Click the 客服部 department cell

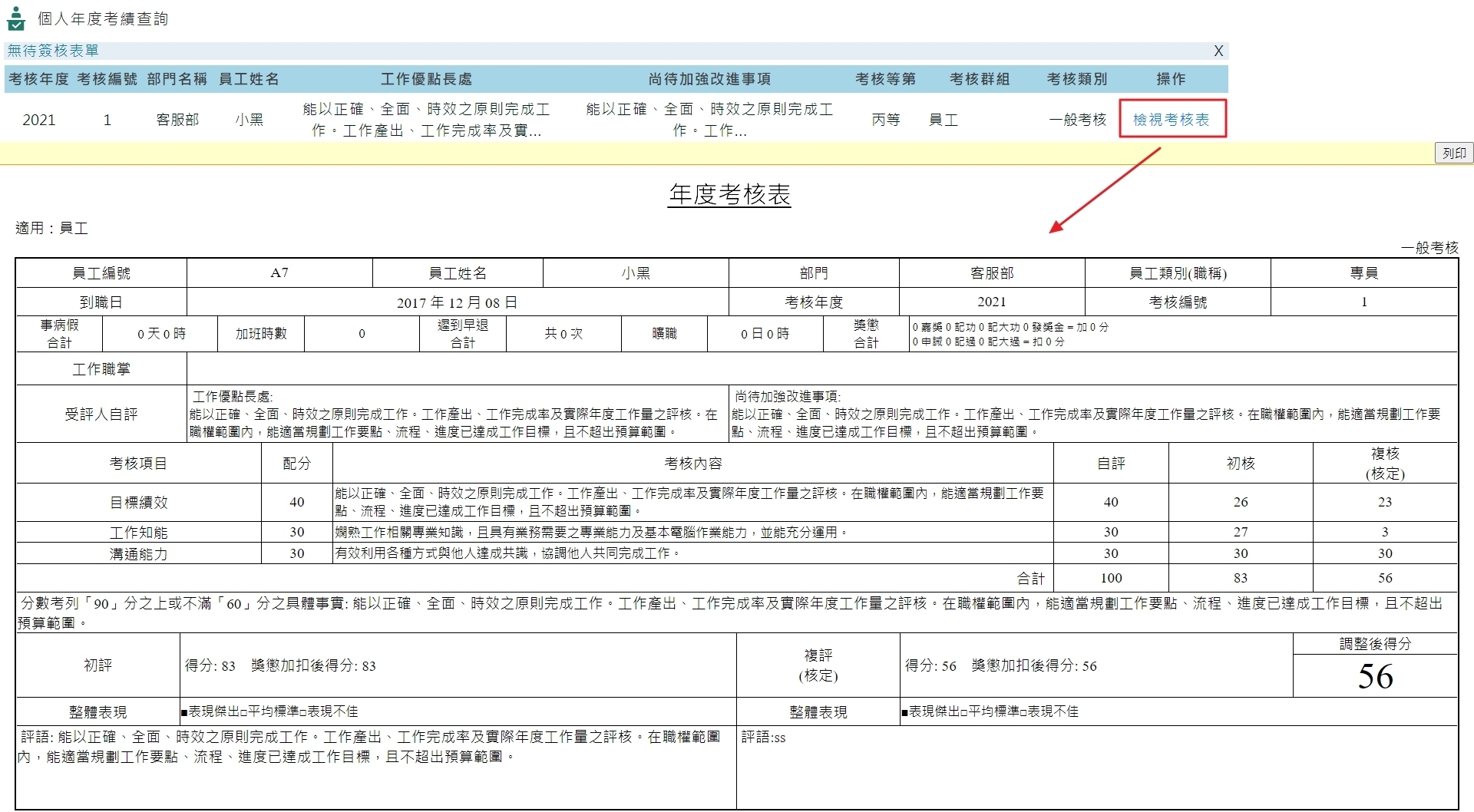[x=177, y=119]
